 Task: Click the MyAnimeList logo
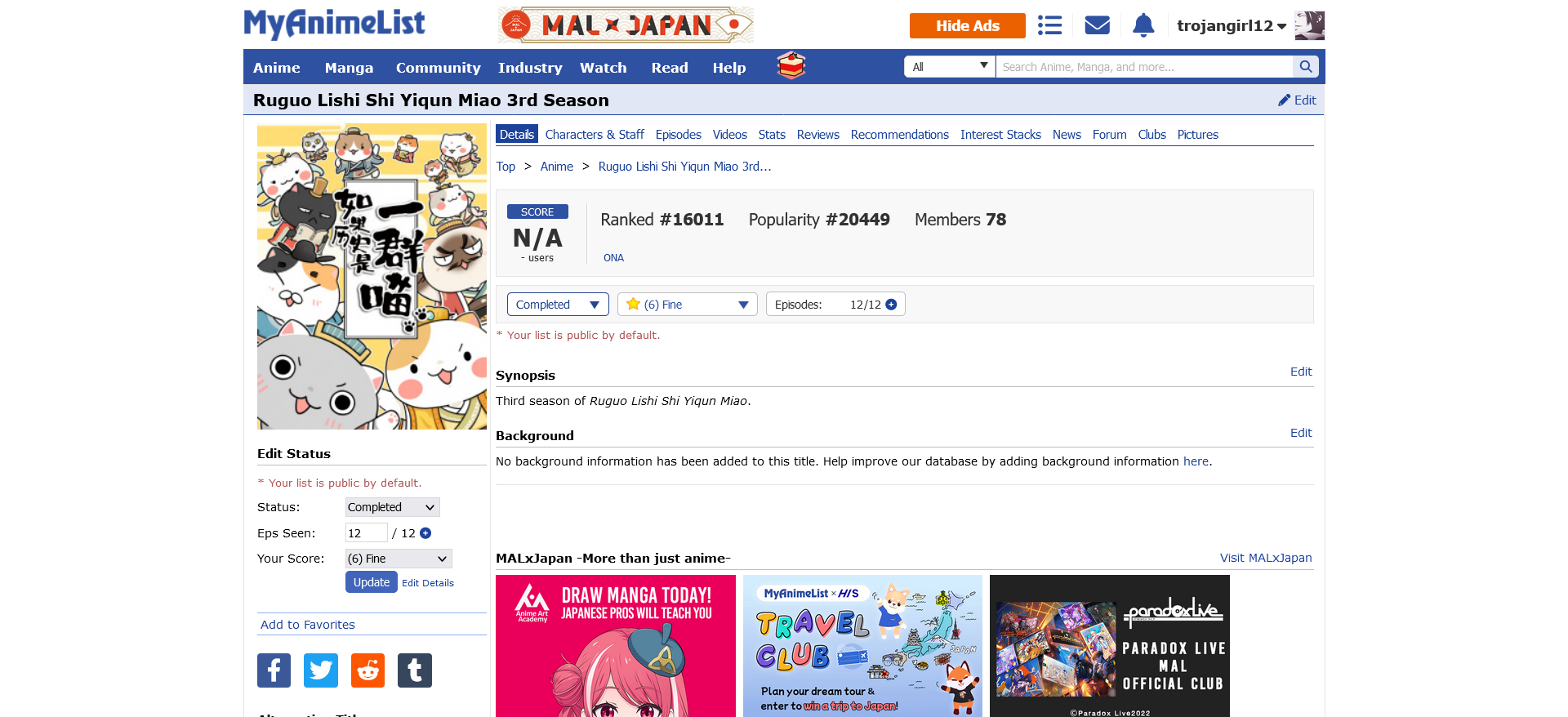click(x=334, y=24)
